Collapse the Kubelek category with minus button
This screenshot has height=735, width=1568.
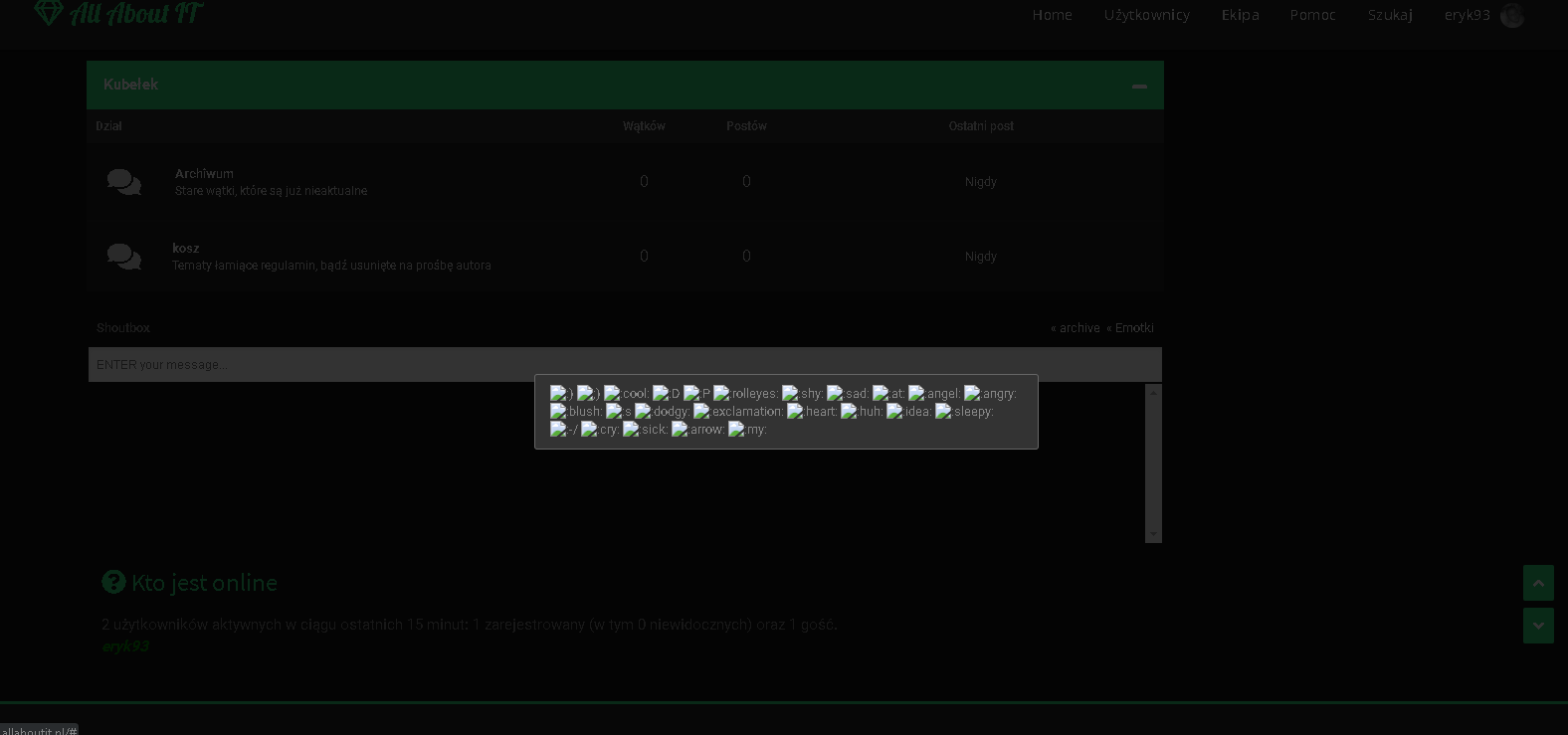tap(1139, 86)
